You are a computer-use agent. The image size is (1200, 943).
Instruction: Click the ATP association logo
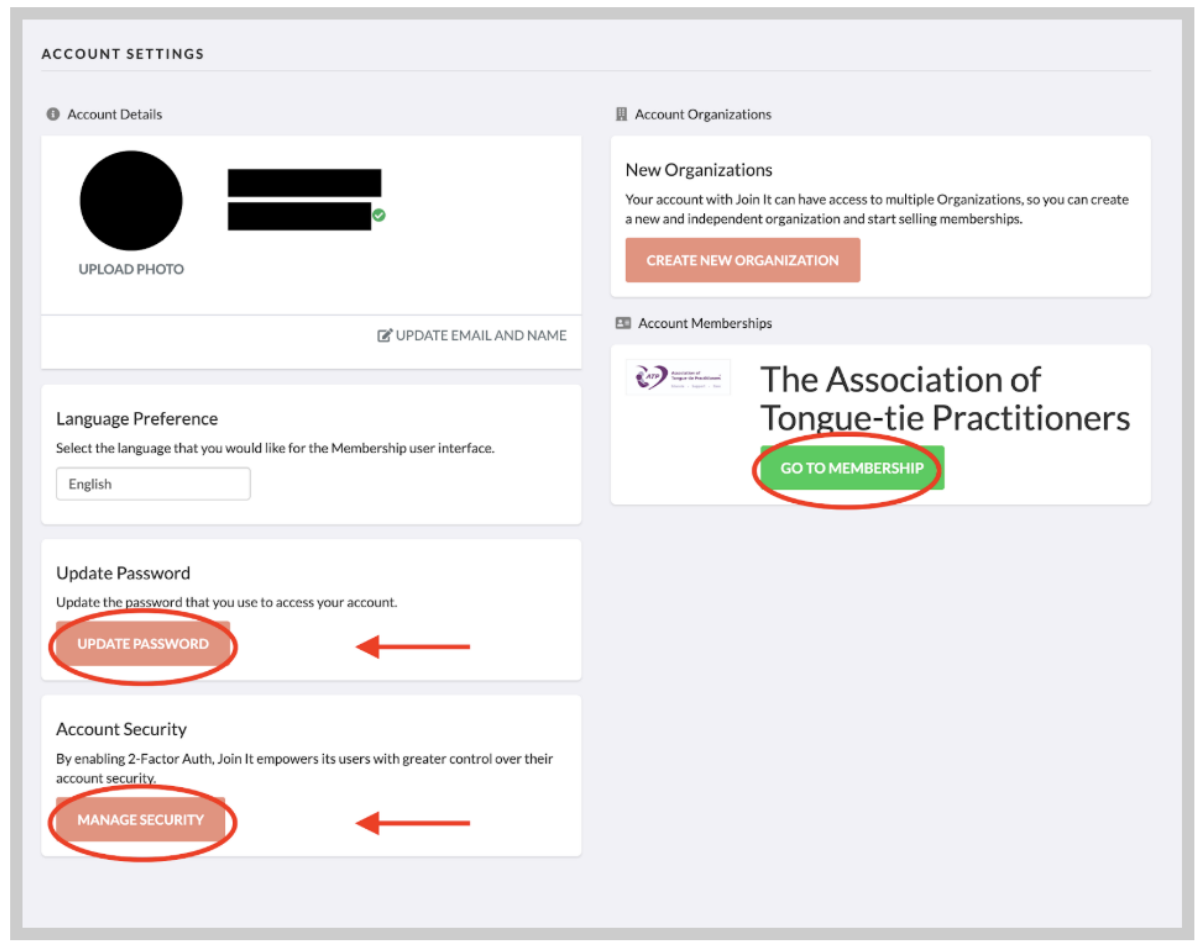pyautogui.click(x=678, y=378)
